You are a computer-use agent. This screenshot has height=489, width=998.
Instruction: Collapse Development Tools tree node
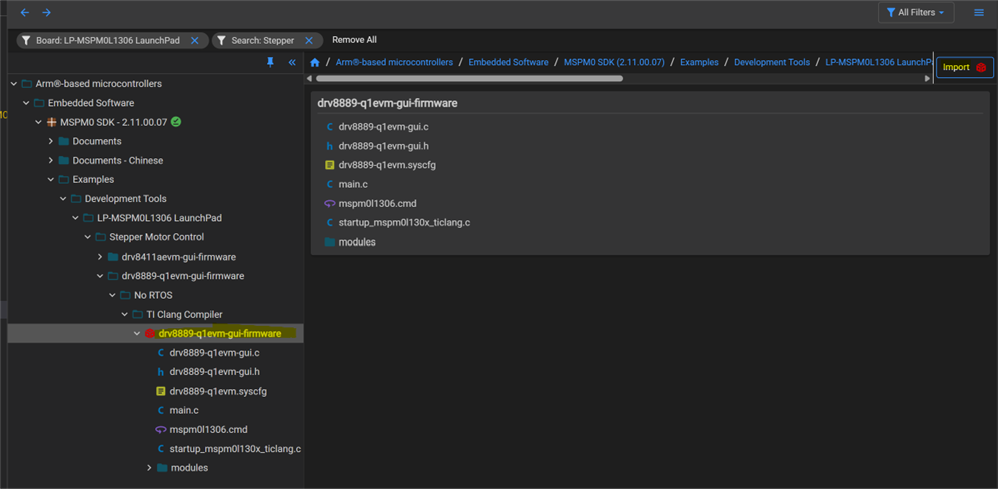[x=63, y=199]
